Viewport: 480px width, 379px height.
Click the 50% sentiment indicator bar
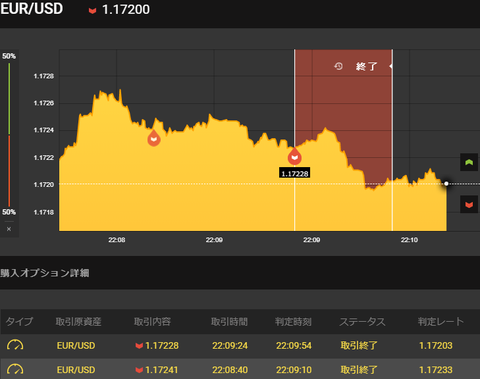[9, 134]
